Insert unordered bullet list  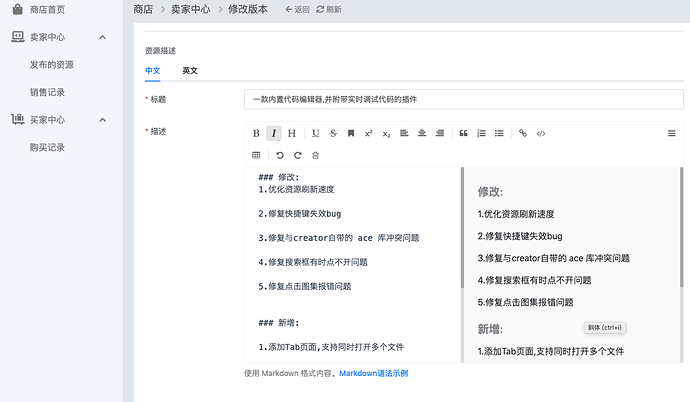tap(499, 133)
